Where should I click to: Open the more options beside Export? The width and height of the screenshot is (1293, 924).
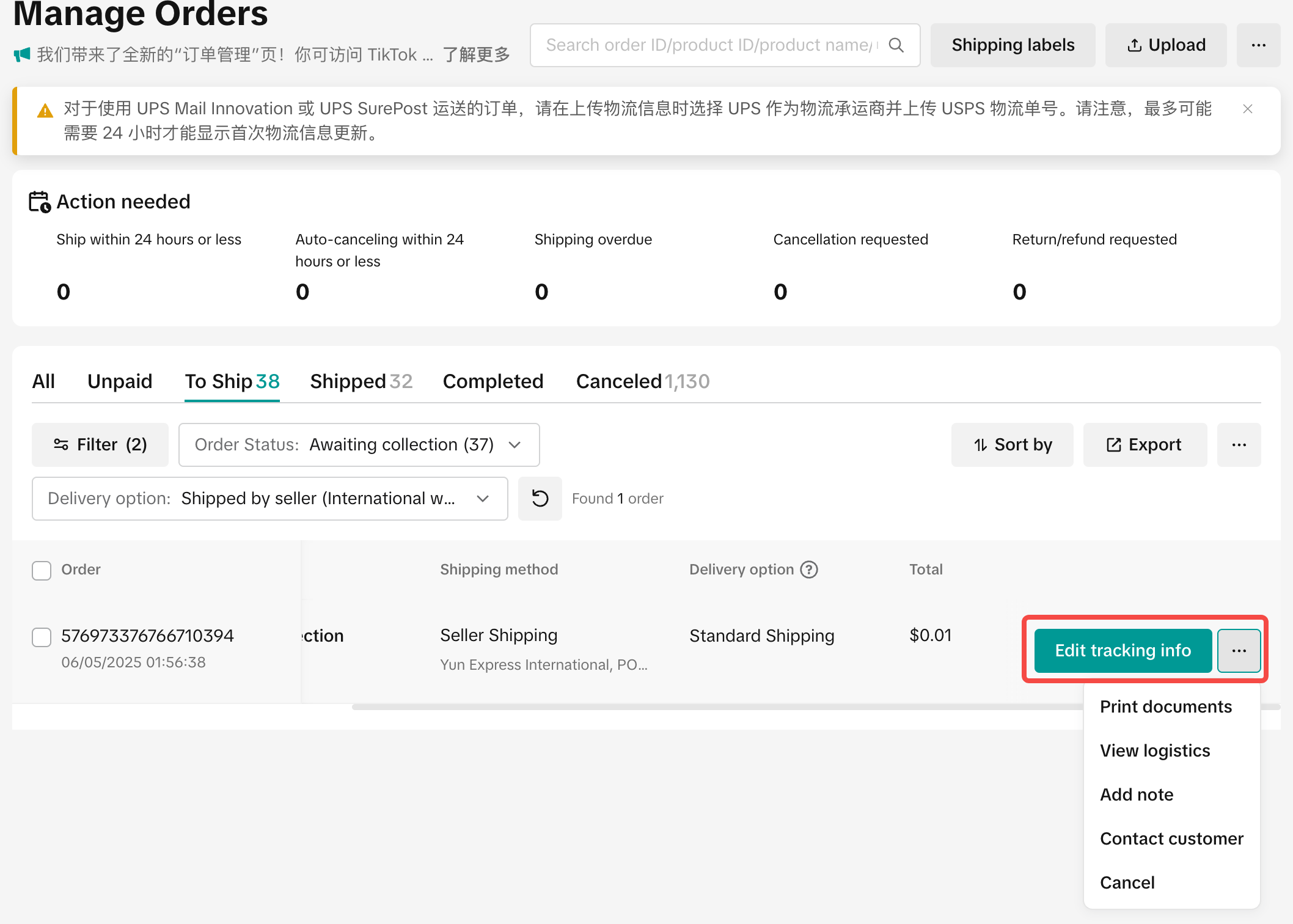click(1239, 445)
